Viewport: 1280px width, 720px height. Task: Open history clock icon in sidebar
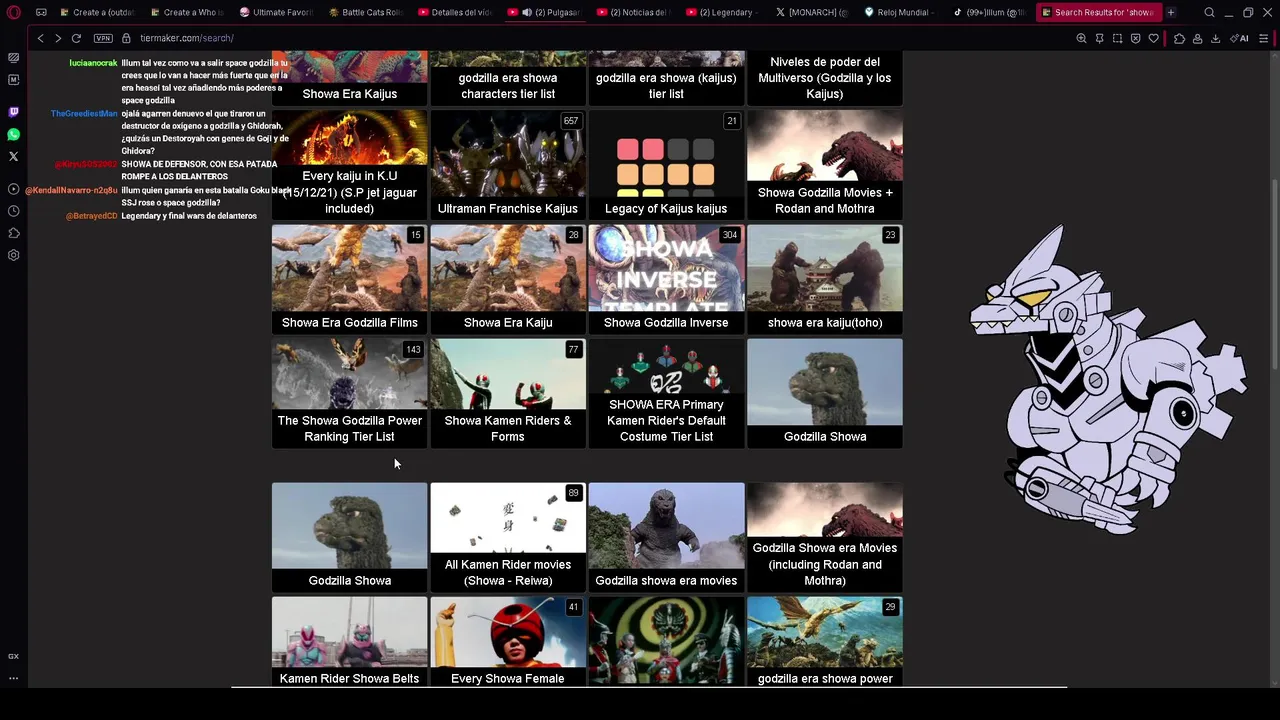13,211
